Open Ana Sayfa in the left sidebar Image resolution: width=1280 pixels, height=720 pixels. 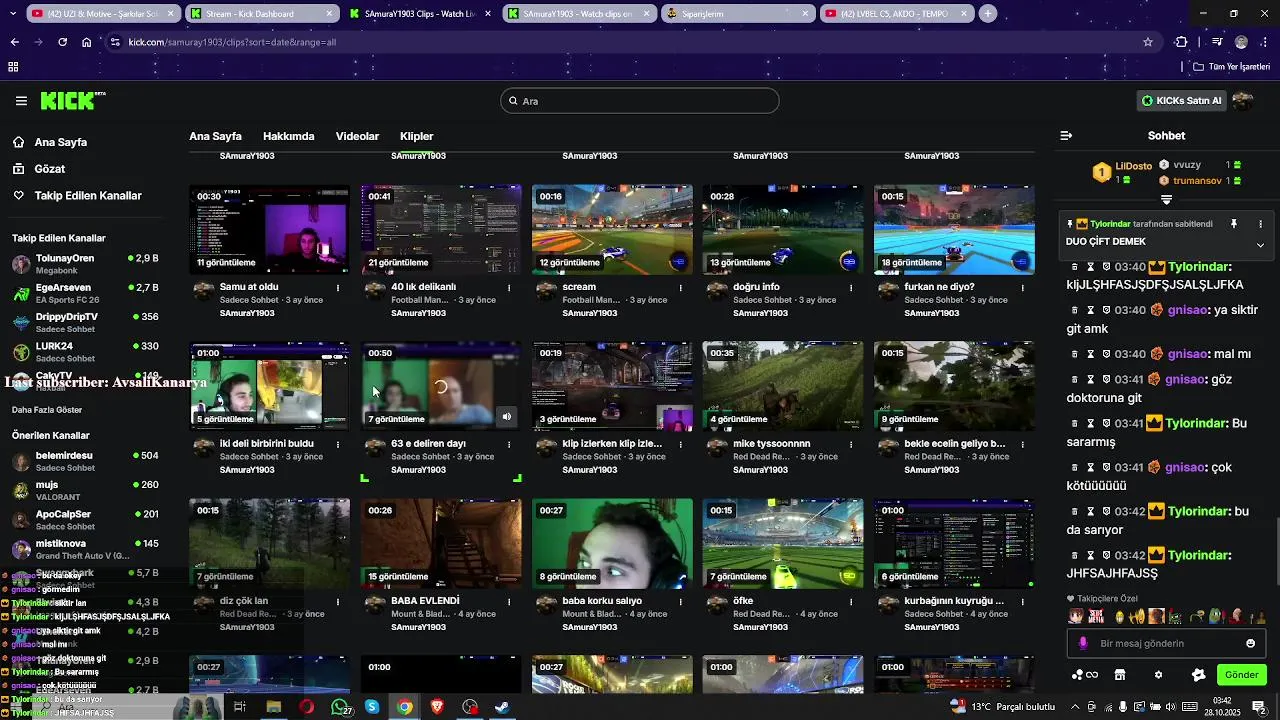(x=60, y=142)
